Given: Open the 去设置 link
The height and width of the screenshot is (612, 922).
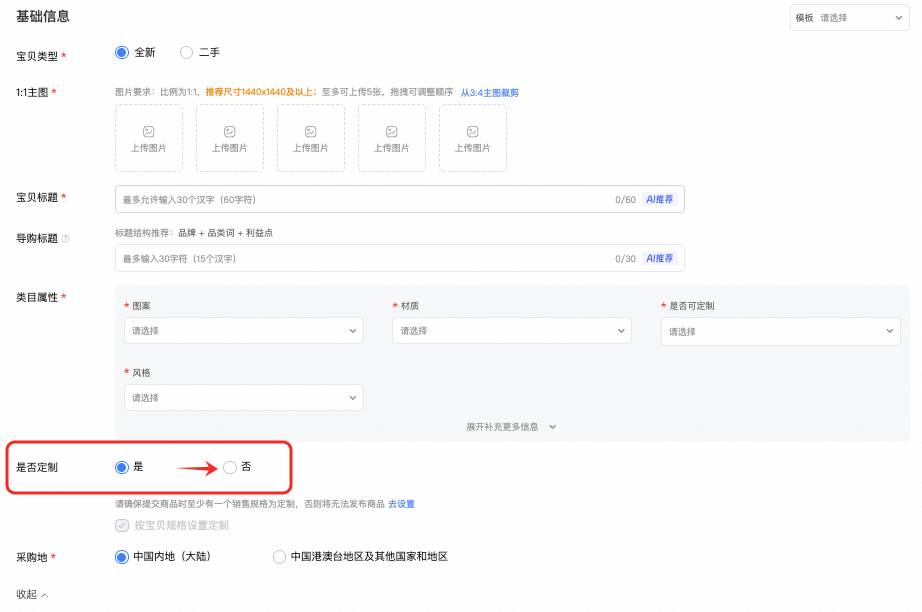Looking at the screenshot, I should pyautogui.click(x=402, y=504).
